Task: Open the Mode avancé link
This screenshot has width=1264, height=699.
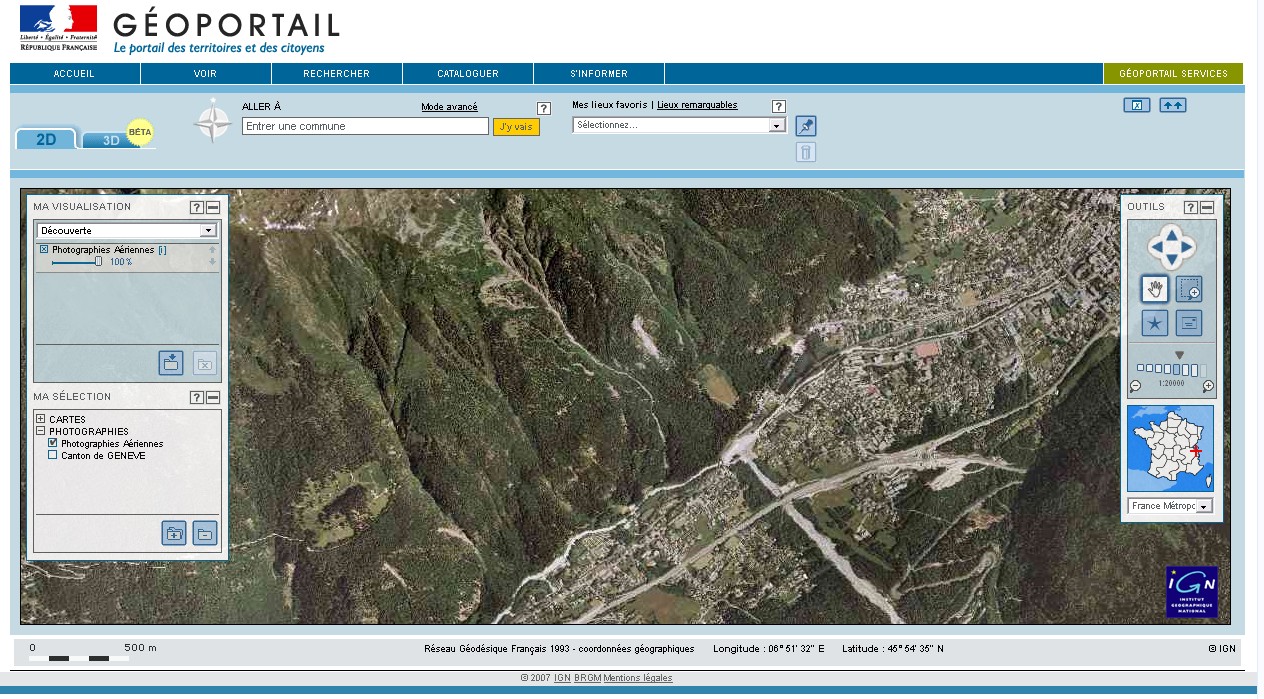Action: (x=449, y=107)
